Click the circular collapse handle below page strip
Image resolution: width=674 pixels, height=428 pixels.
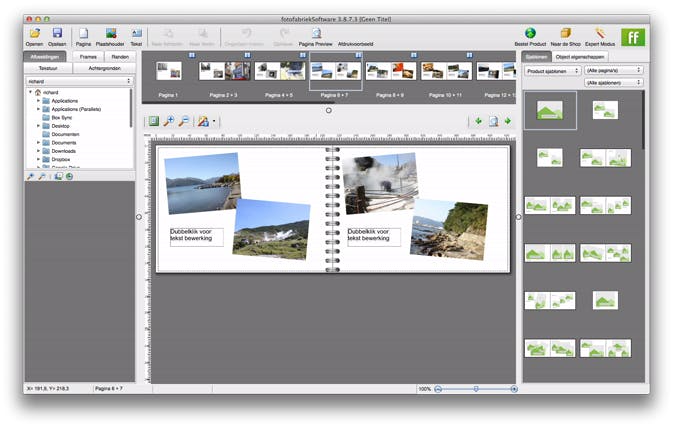tap(329, 110)
